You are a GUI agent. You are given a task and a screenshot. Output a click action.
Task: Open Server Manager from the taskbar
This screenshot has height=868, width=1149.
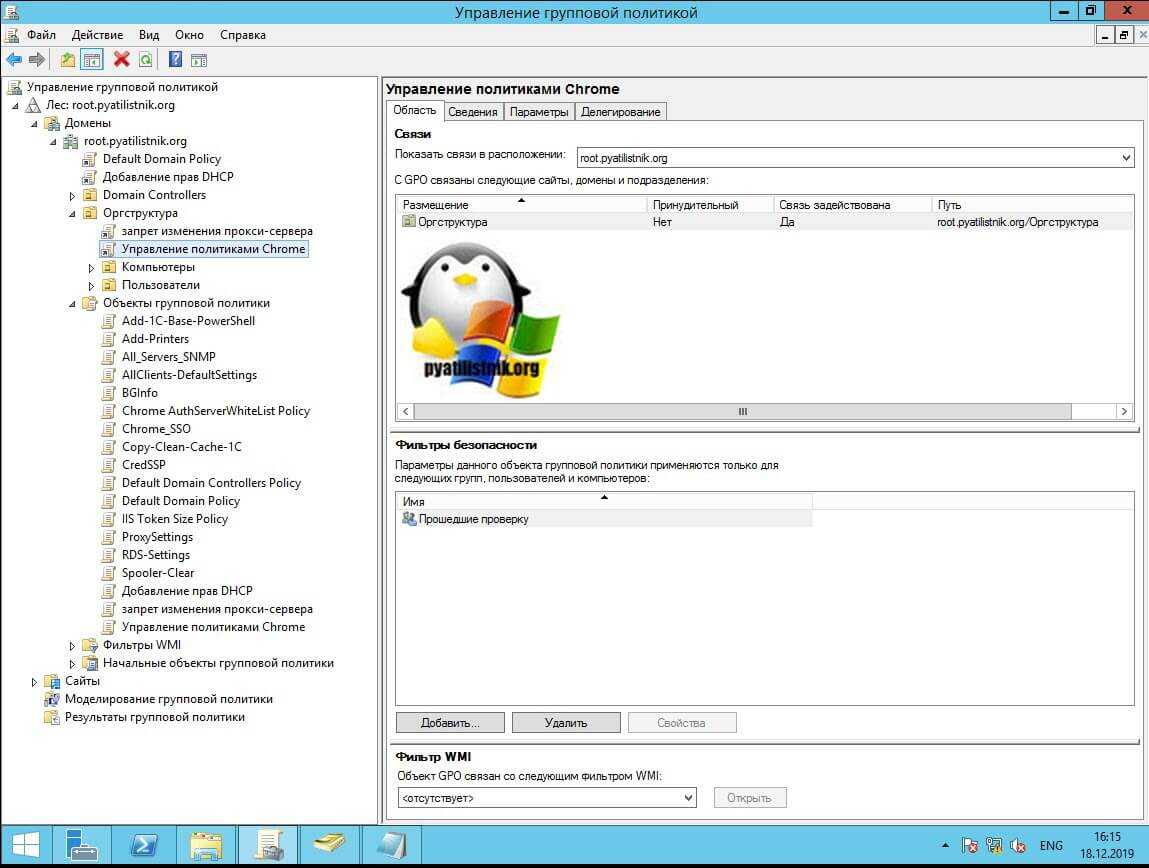[82, 846]
